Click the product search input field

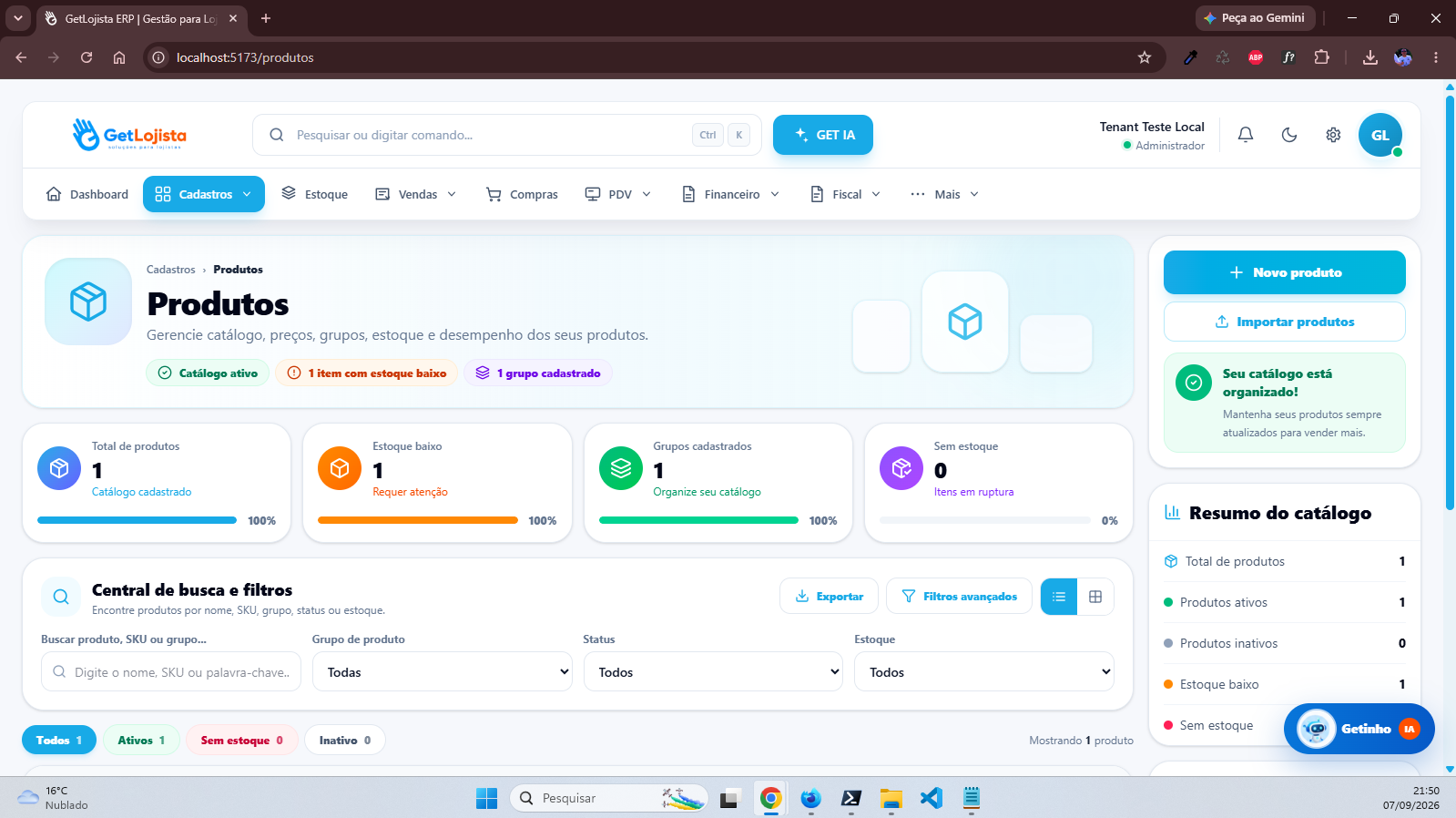[171, 671]
